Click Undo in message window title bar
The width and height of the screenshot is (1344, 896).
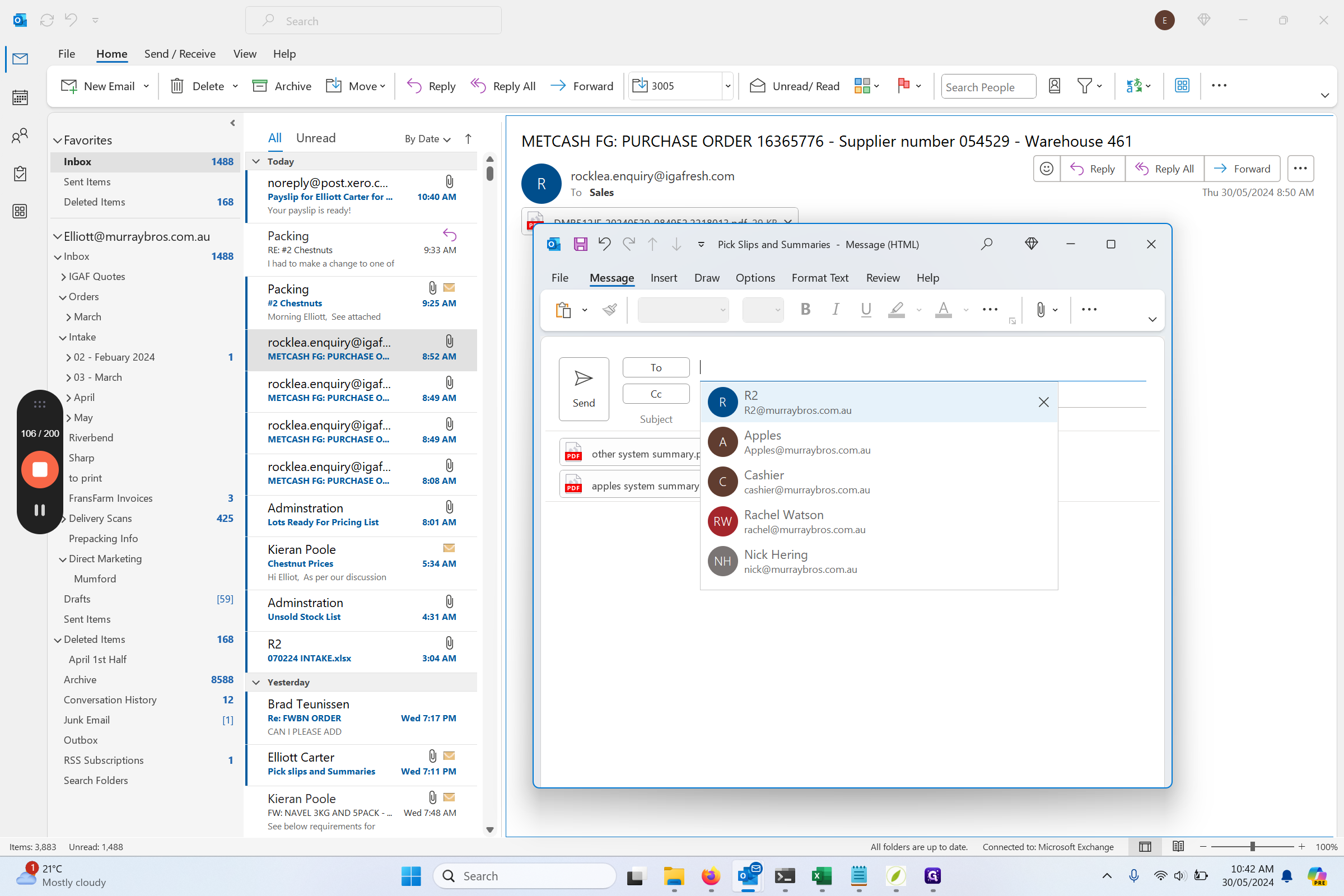pos(605,245)
